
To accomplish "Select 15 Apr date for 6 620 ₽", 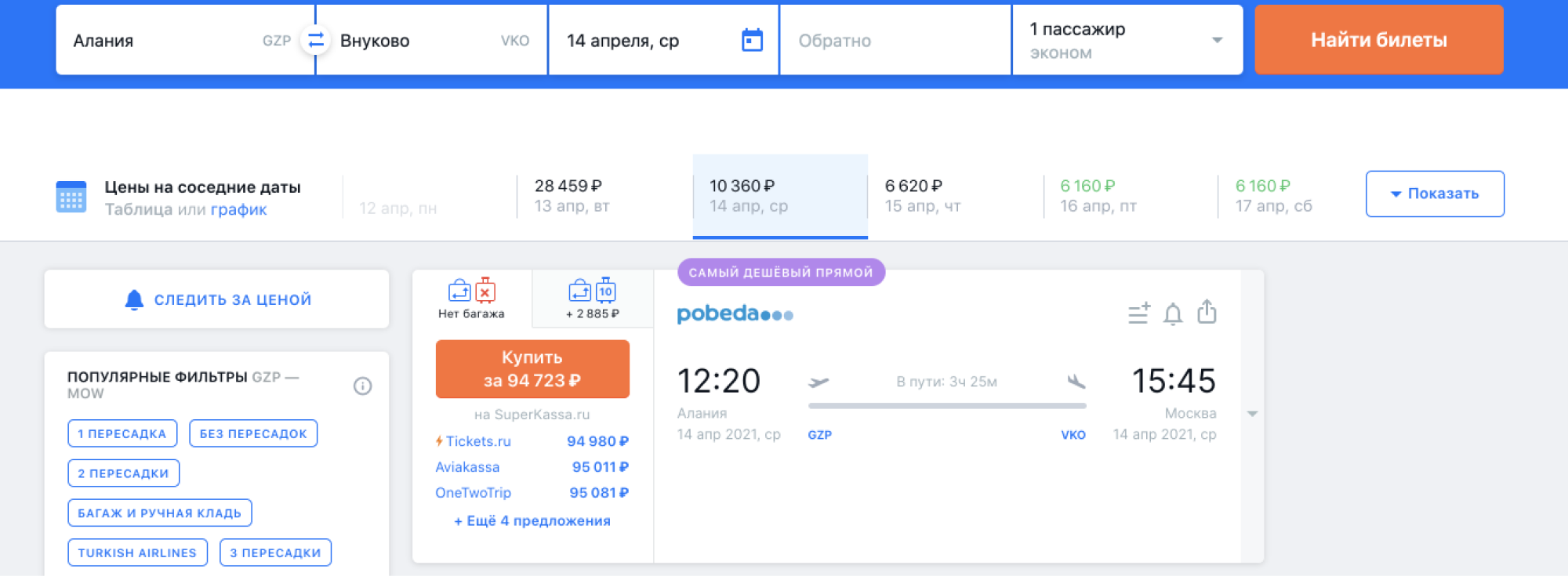I will pos(956,196).
